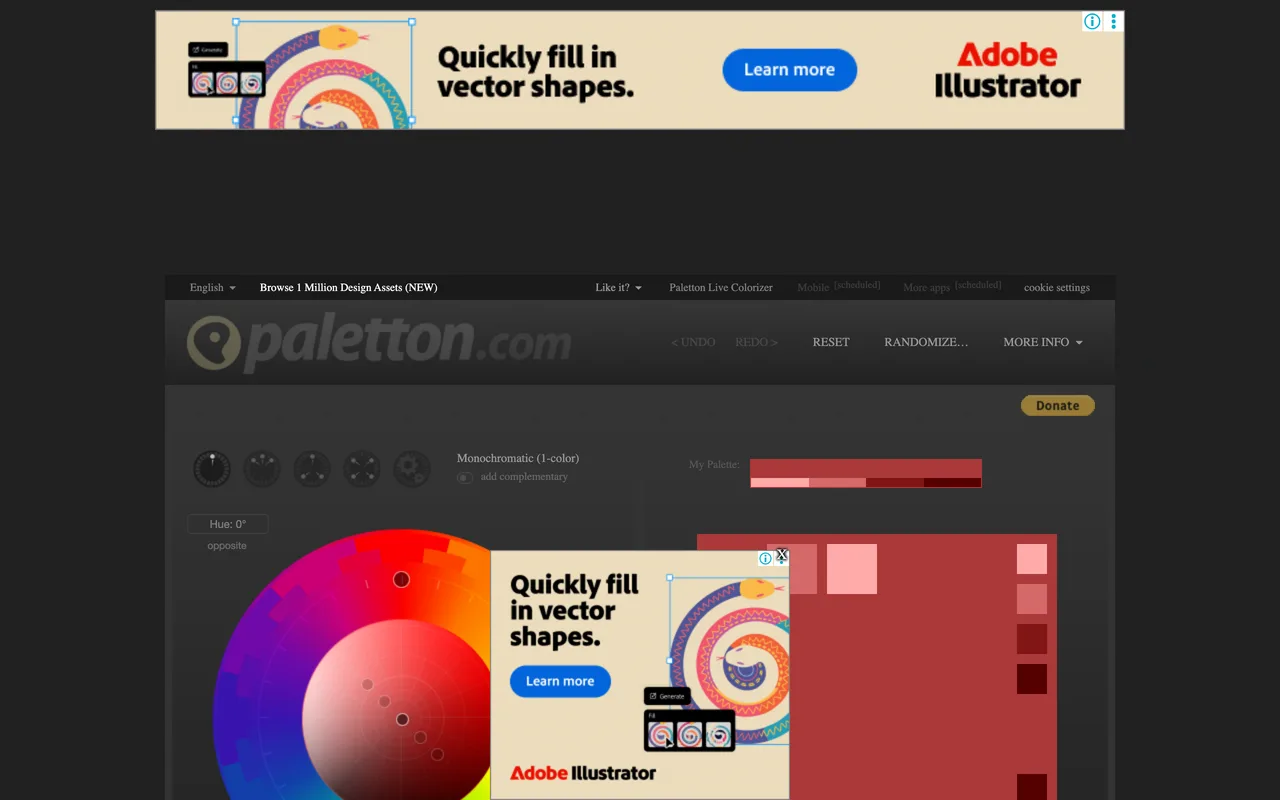Click the Mobile scheduled link
1280x800 pixels.
coord(839,286)
